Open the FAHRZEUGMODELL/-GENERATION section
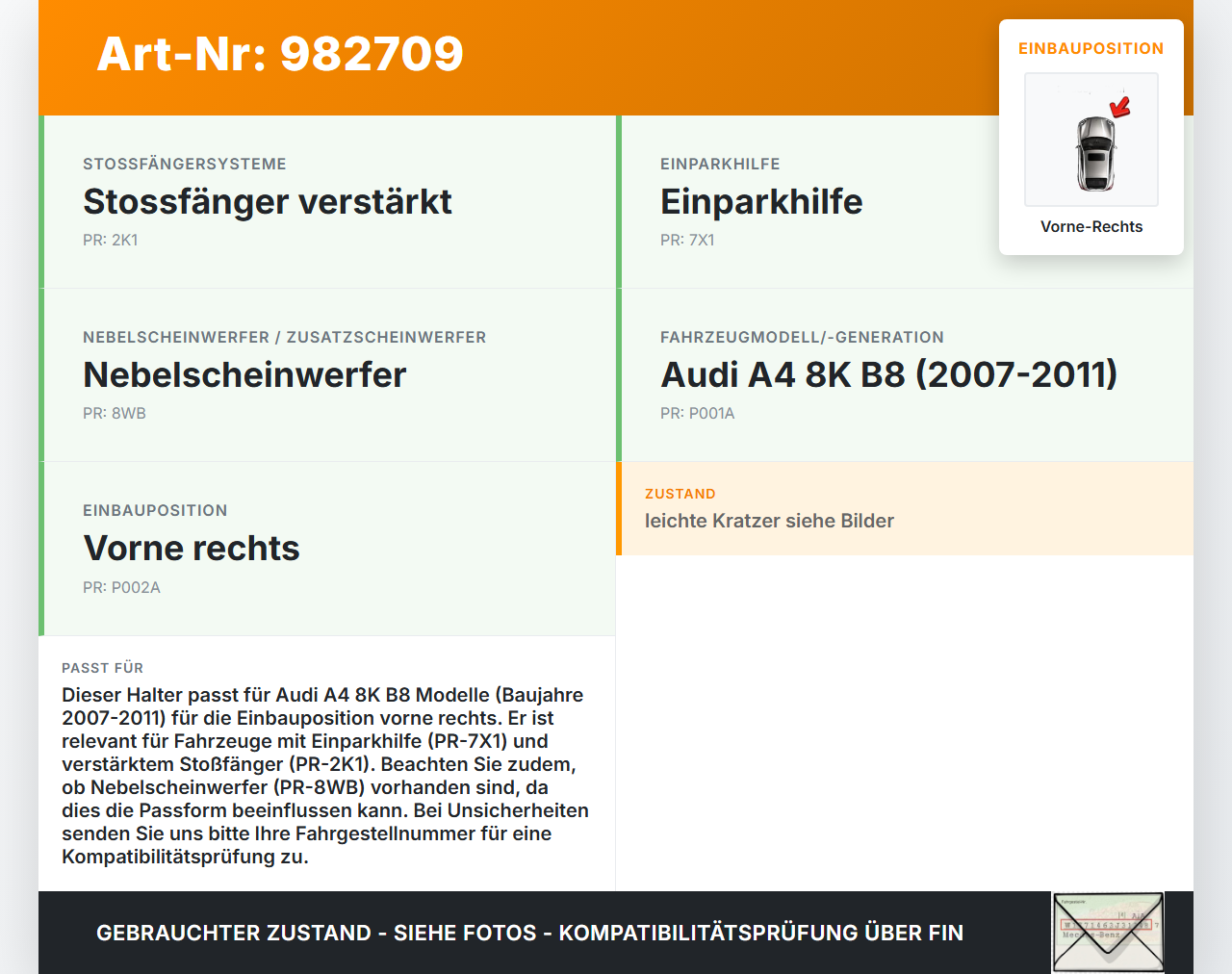The height and width of the screenshot is (974, 1232). (802, 337)
